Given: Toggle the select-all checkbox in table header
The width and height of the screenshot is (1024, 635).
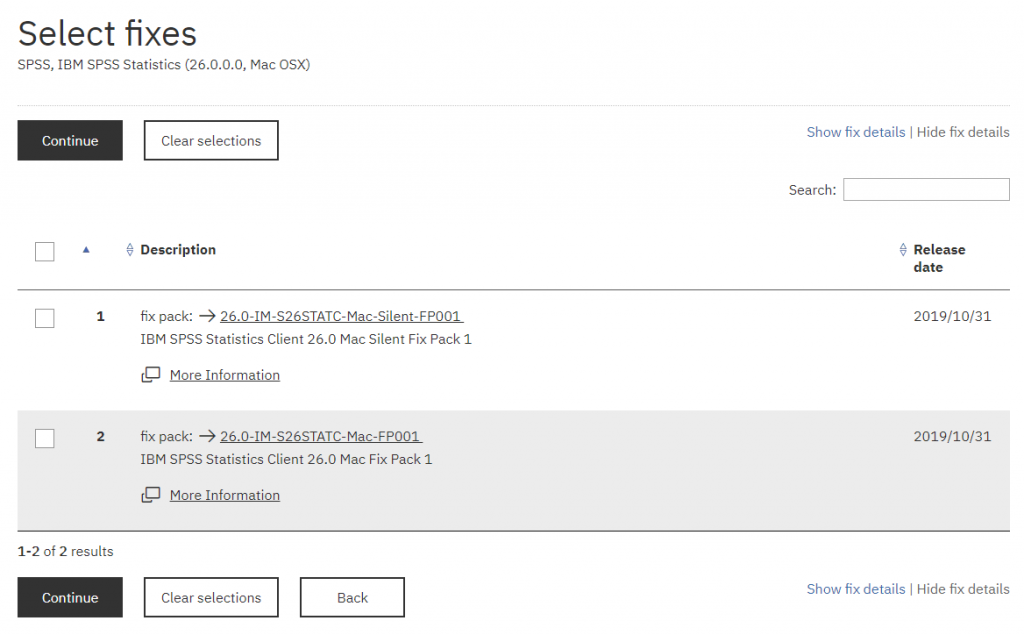Looking at the screenshot, I should coord(45,252).
